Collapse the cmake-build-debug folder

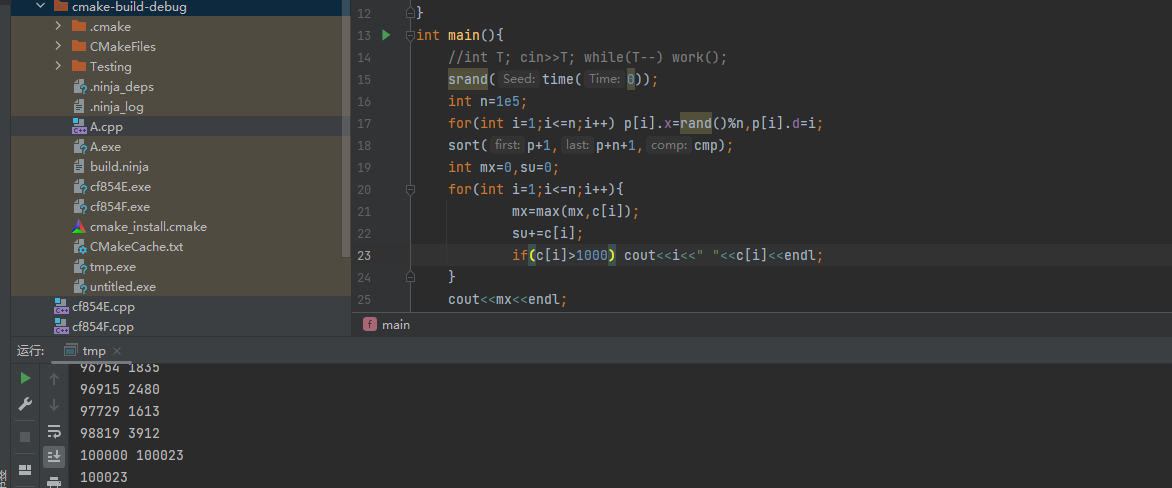tap(40, 7)
